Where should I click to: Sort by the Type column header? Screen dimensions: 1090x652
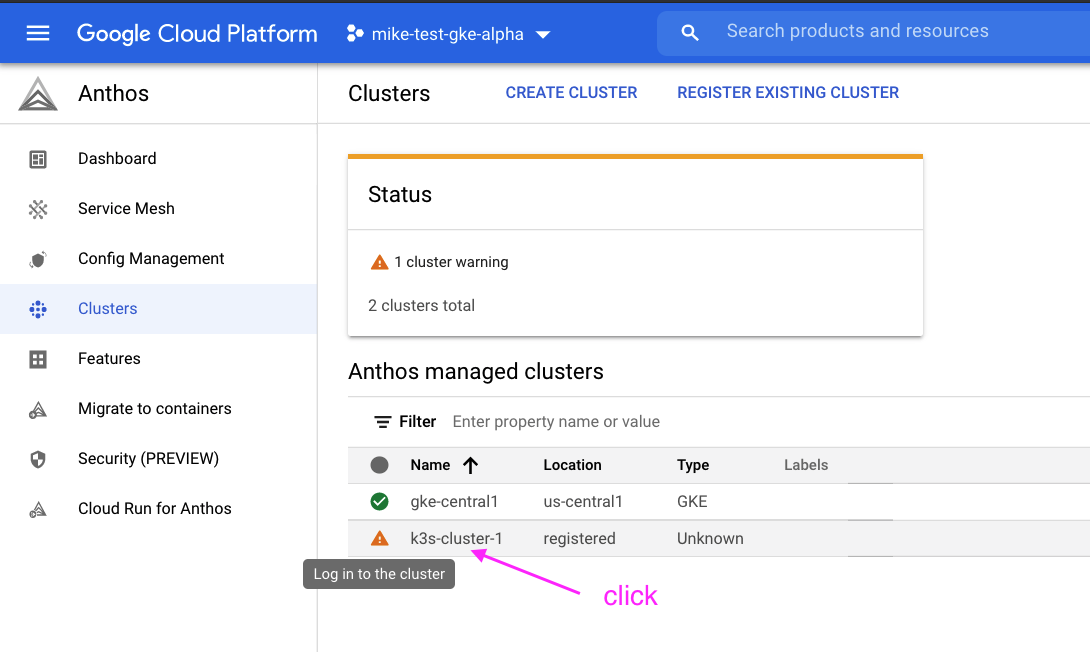click(x=693, y=465)
